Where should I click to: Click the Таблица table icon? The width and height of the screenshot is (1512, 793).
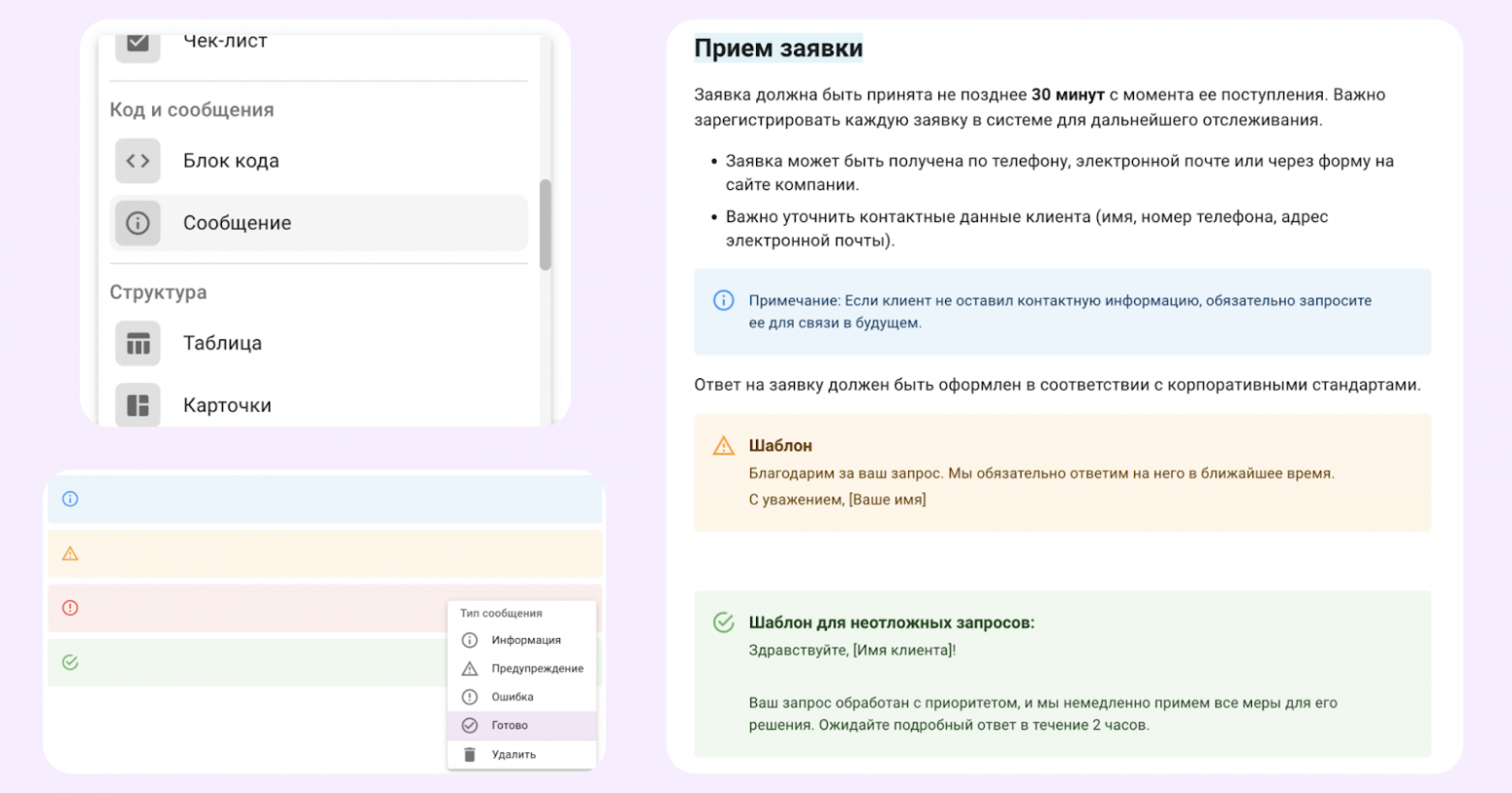138,343
